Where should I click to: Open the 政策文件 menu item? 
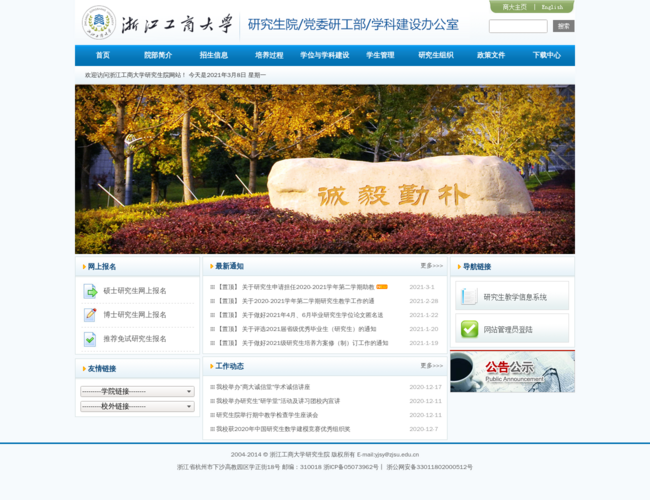[x=491, y=55]
